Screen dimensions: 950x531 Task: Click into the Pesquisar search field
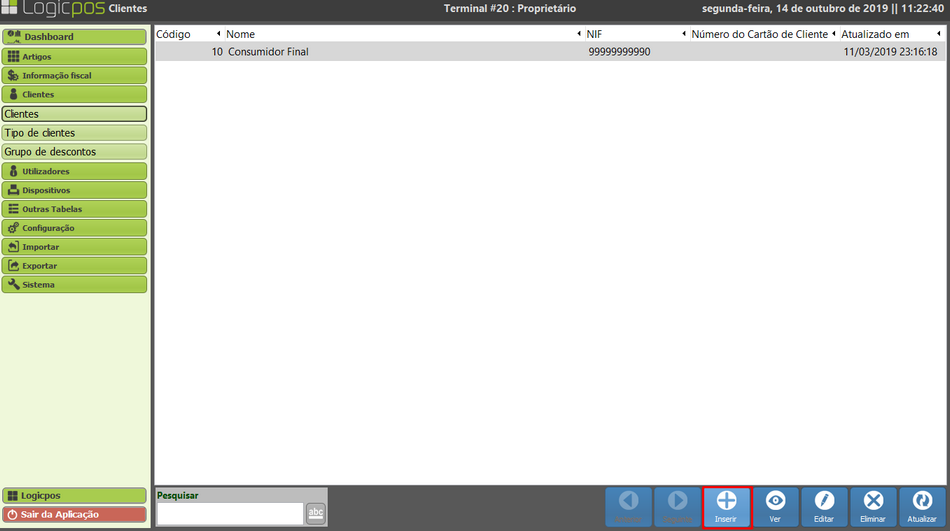[x=230, y=513]
